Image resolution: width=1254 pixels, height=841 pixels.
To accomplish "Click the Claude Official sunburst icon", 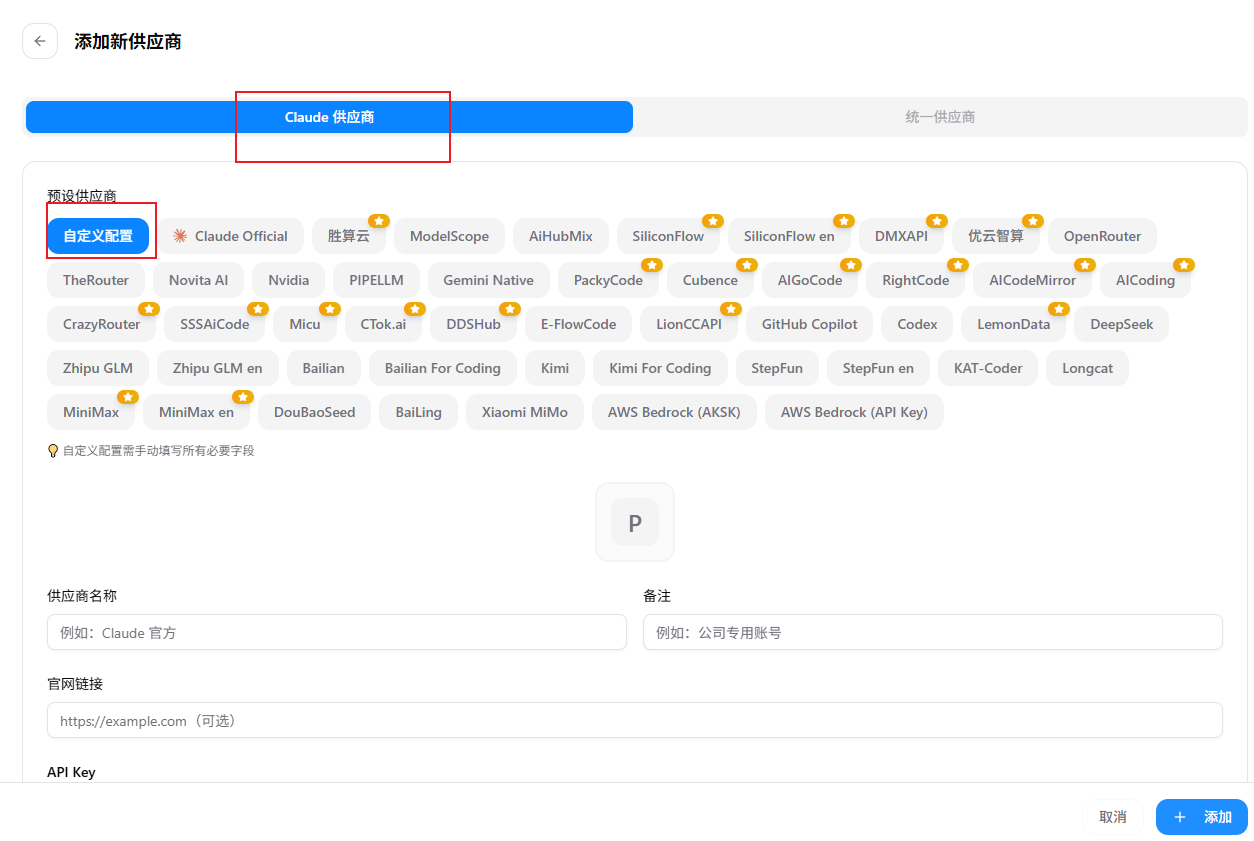I will [180, 236].
